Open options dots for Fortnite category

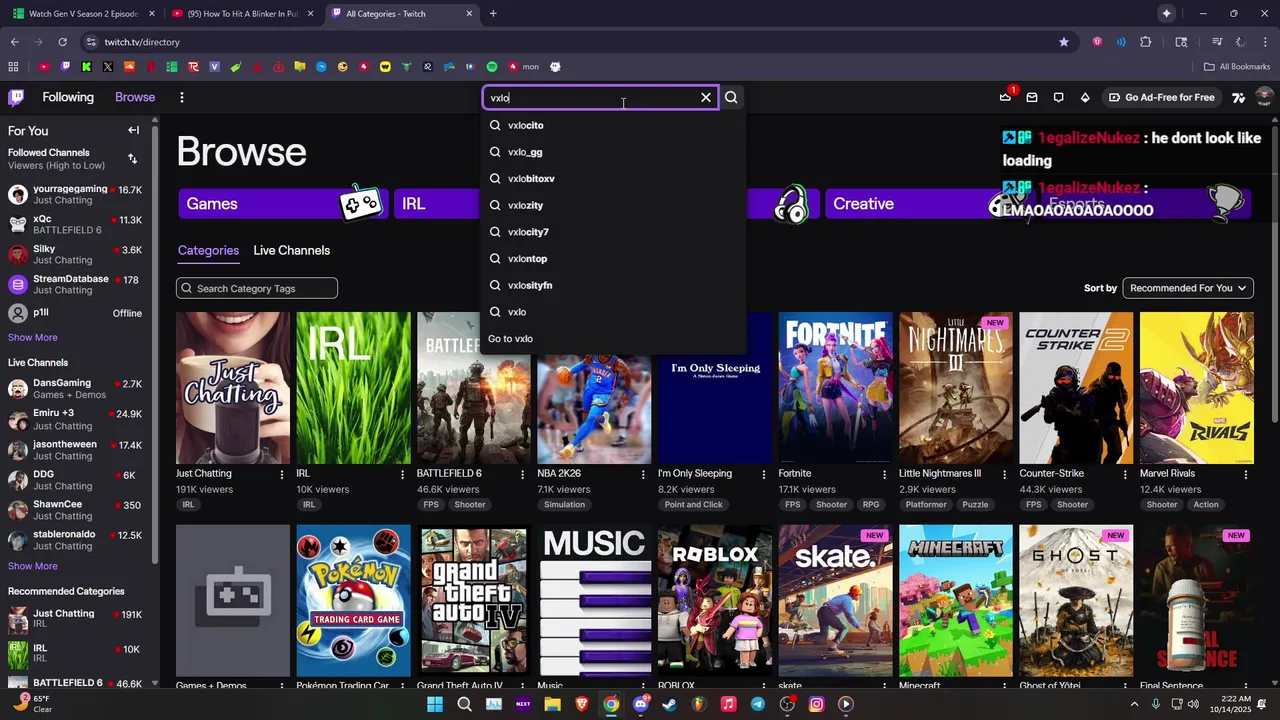885,474
